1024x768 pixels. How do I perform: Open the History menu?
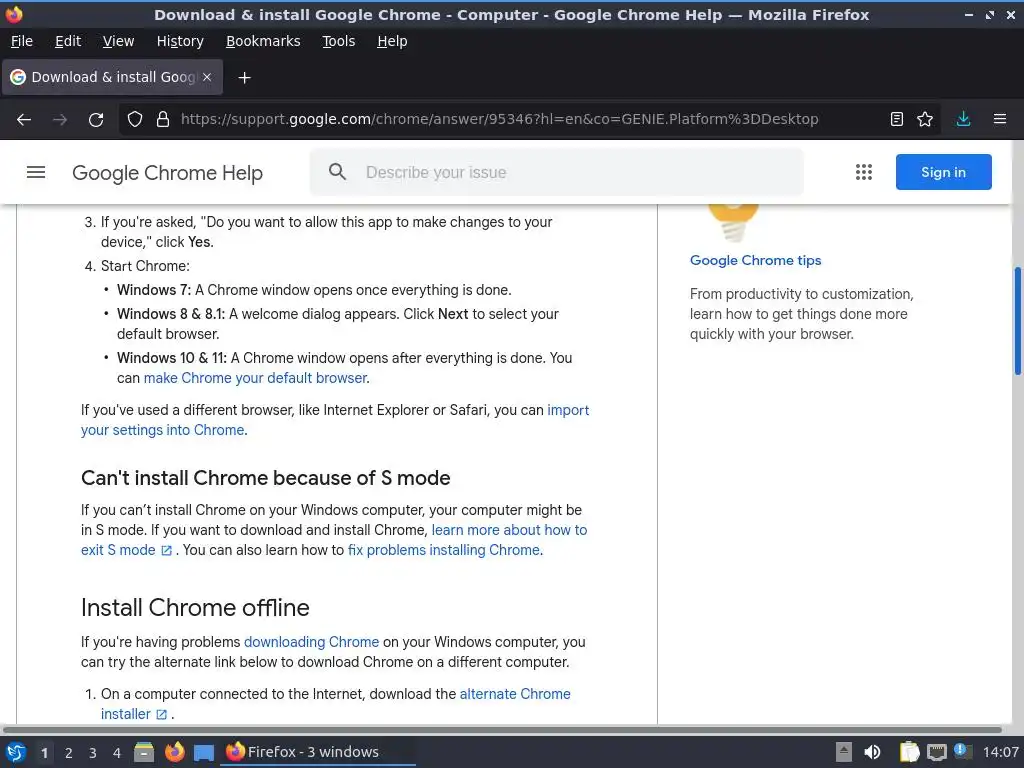click(180, 41)
